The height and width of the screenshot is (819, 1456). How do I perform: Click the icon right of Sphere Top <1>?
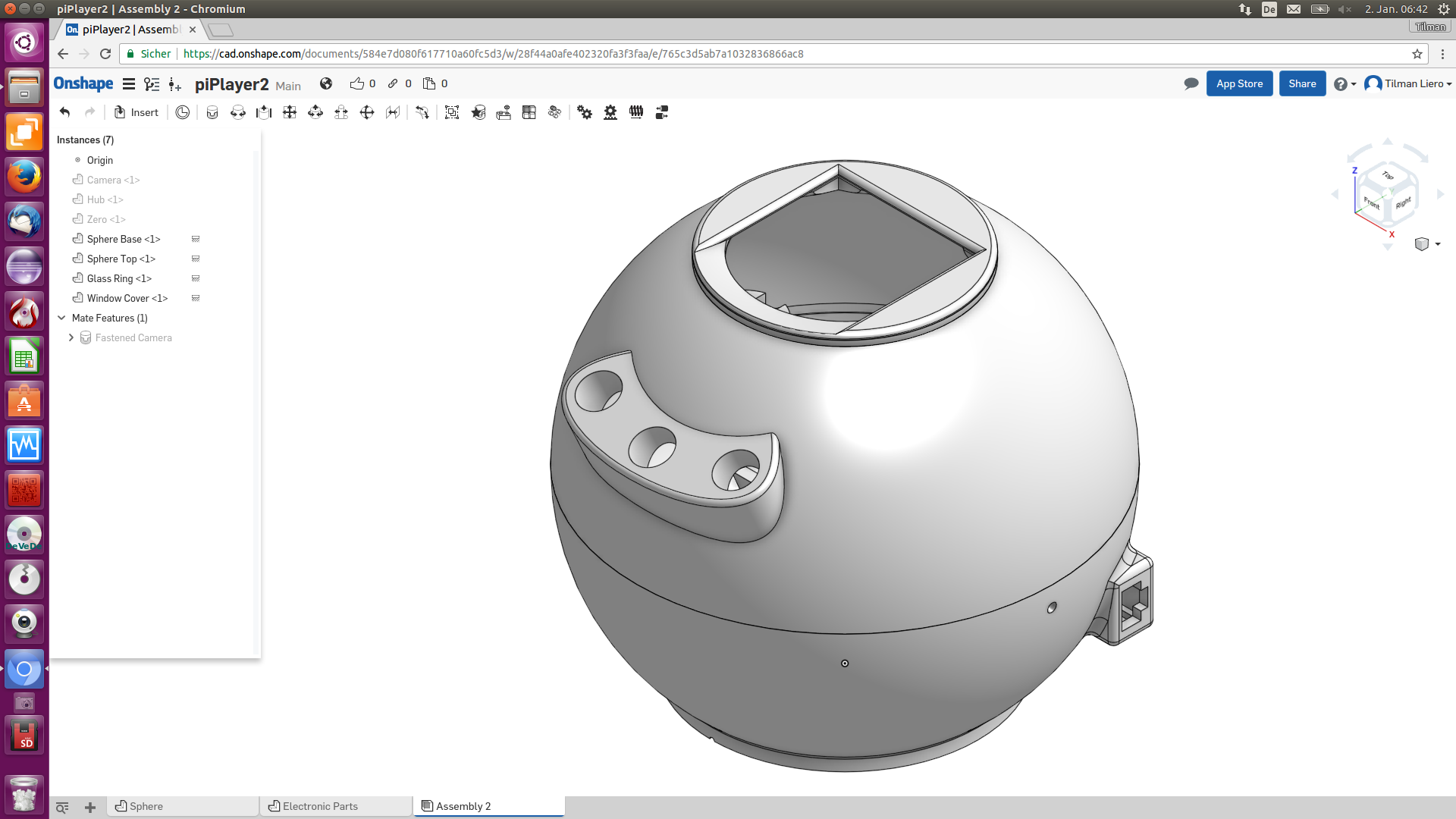pyautogui.click(x=196, y=259)
